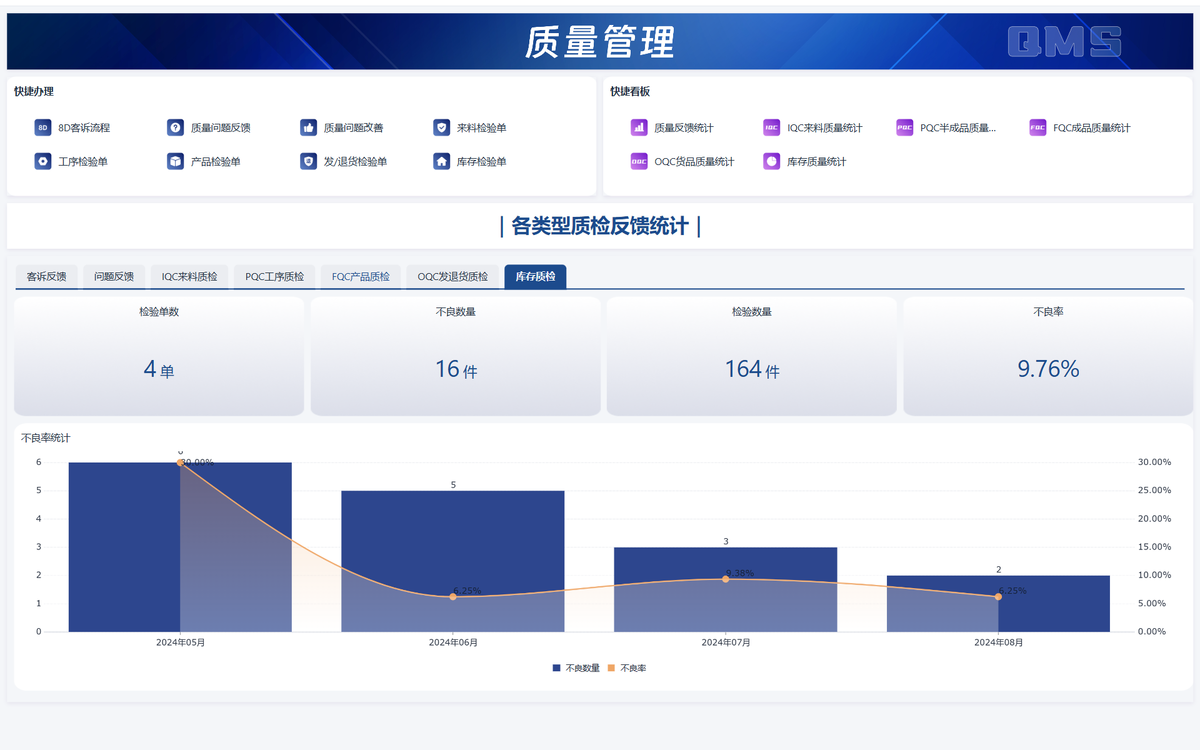Viewport: 1200px width, 750px height.
Task: Open the 8D客诉流程 icon
Action: [x=42, y=128]
